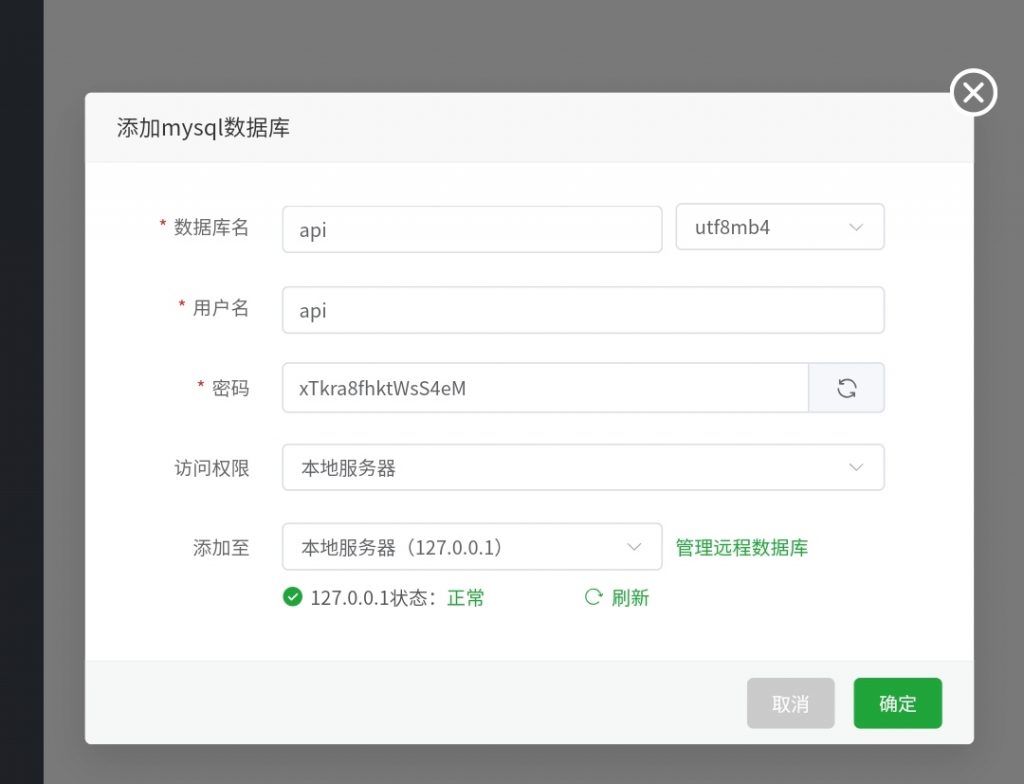Click the 添加至 field label
Image resolution: width=1024 pixels, height=784 pixels.
point(221,547)
